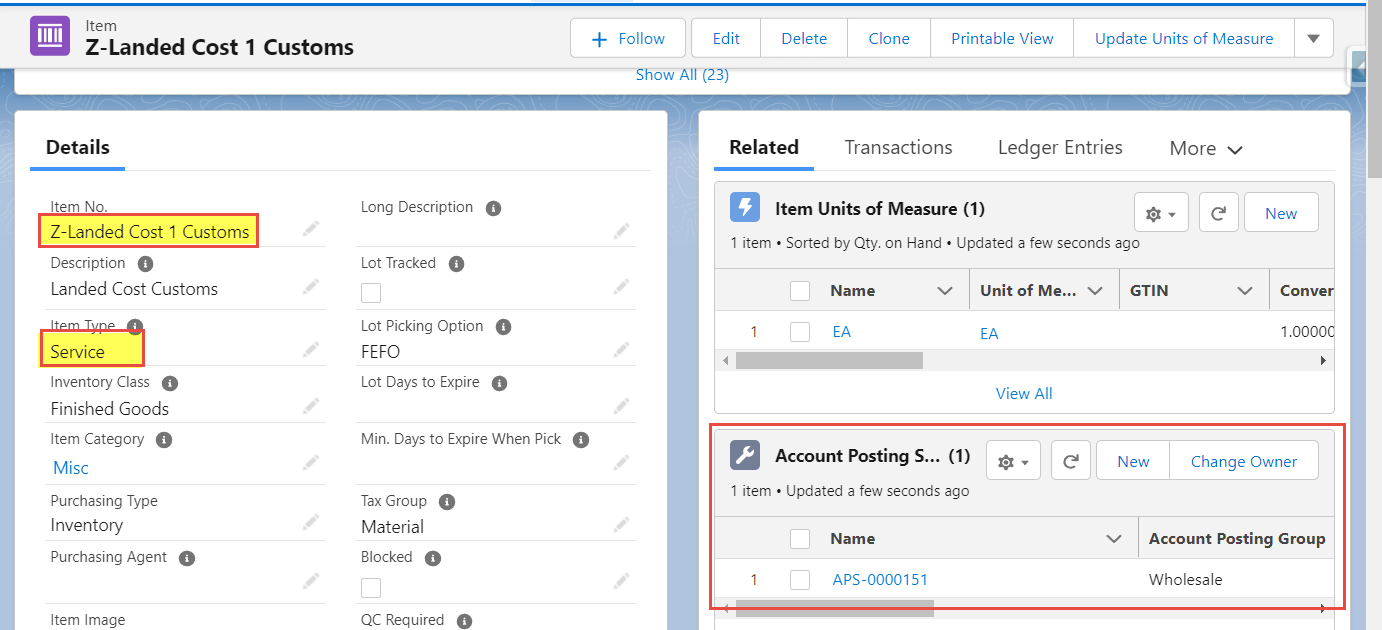
Task: Switch to the Transactions tab
Action: [x=898, y=147]
